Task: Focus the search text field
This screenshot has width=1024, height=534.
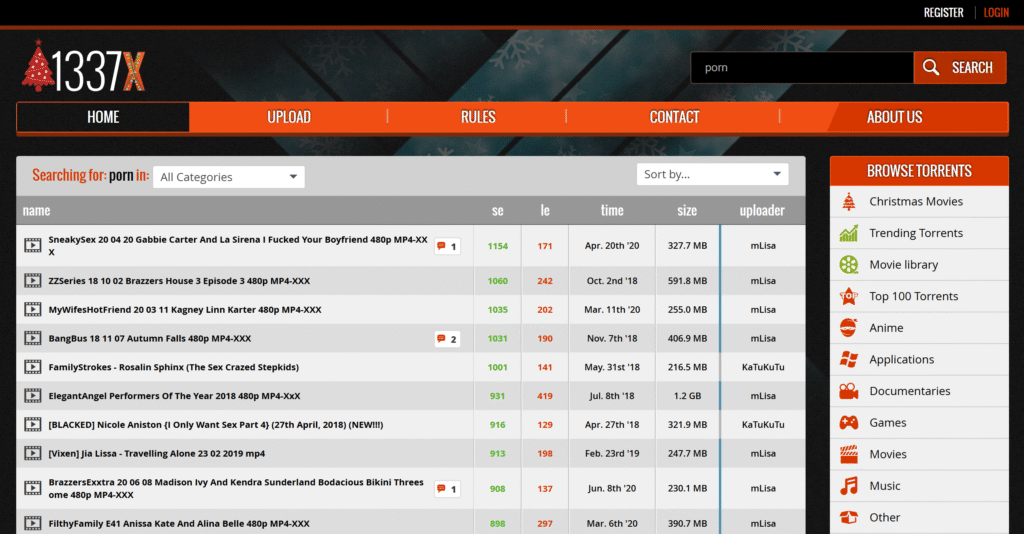Action: 801,68
